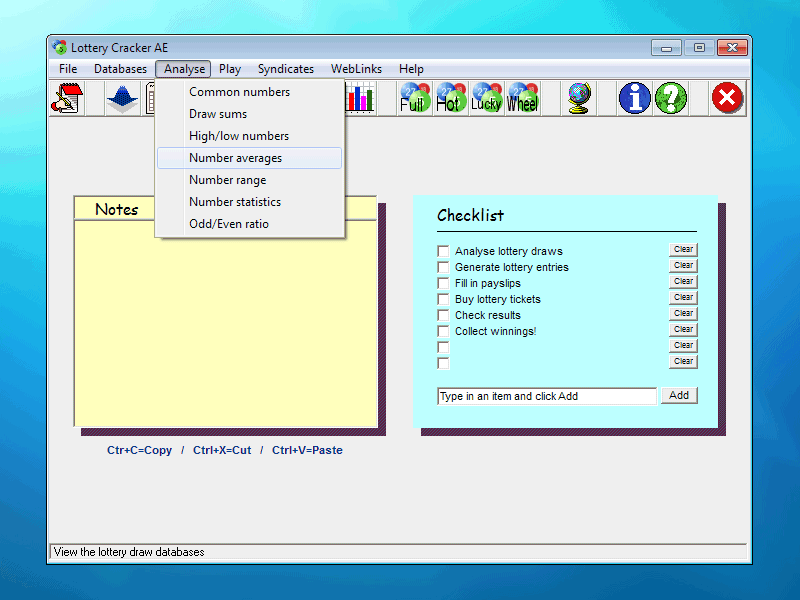Click the blue pyramid toolbar icon
The width and height of the screenshot is (800, 600).
pos(122,98)
